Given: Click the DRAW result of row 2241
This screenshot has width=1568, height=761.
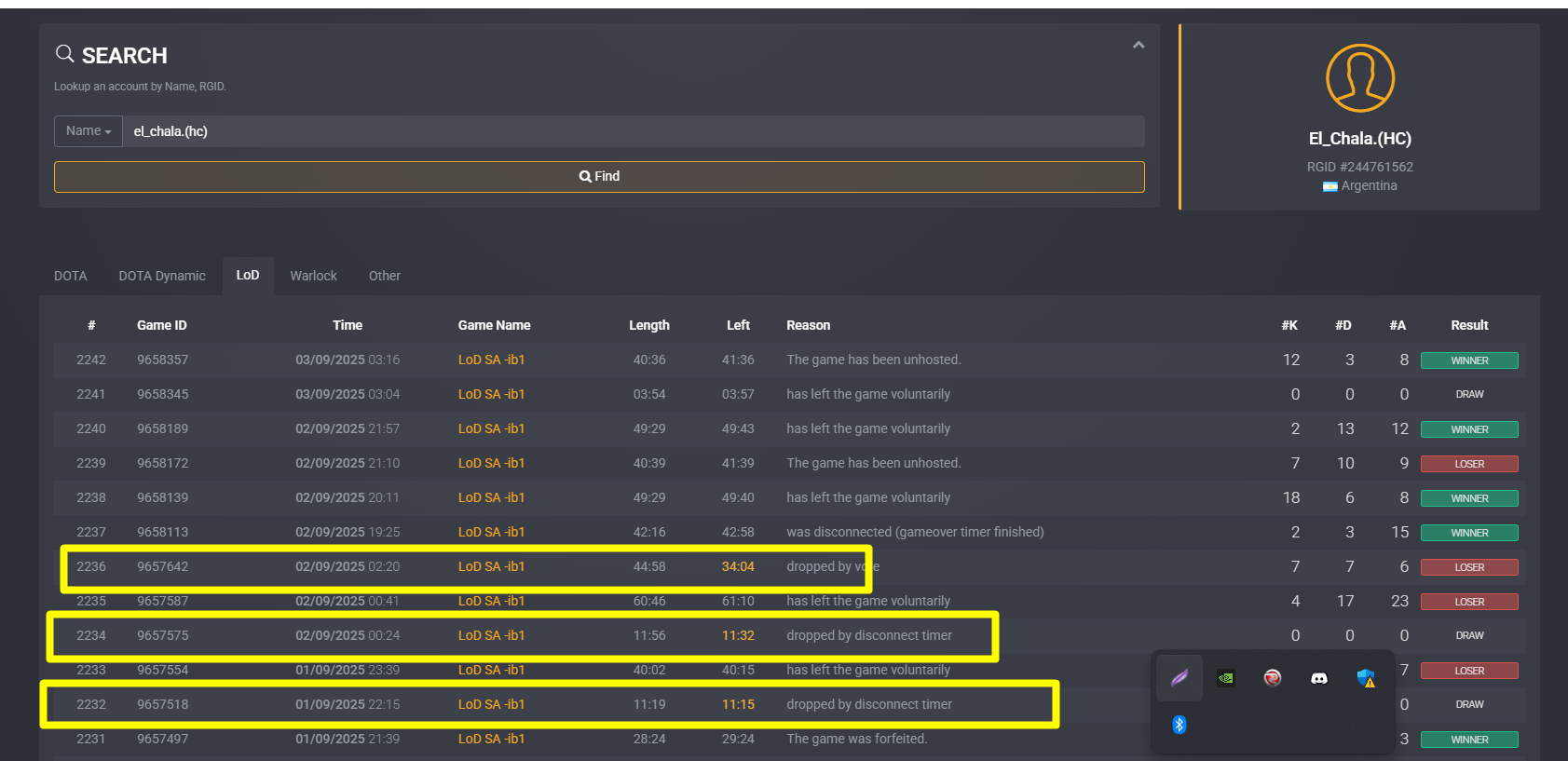Looking at the screenshot, I should pos(1469,394).
